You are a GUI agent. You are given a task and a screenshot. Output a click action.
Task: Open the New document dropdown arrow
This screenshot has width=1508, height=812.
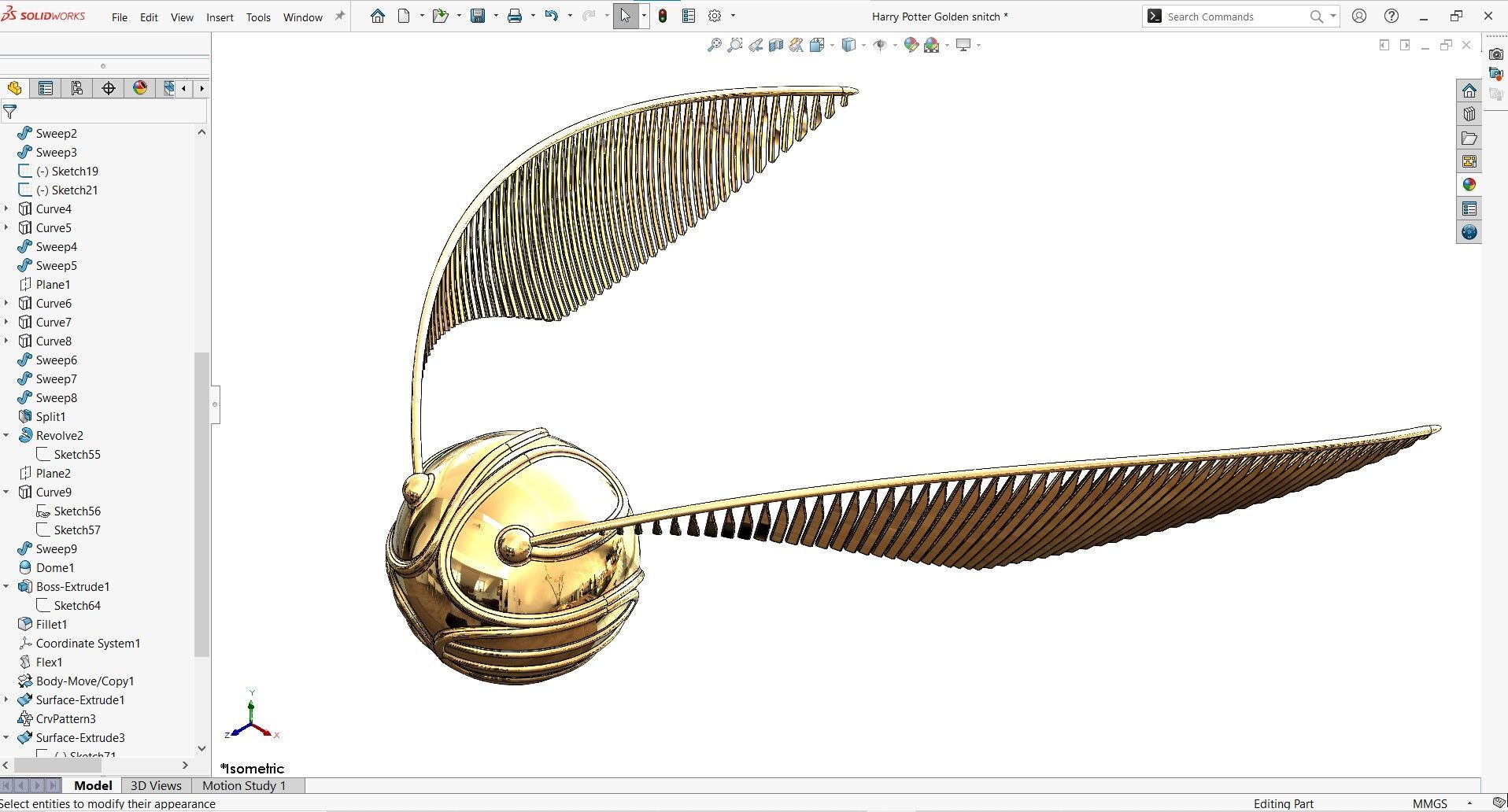422,16
